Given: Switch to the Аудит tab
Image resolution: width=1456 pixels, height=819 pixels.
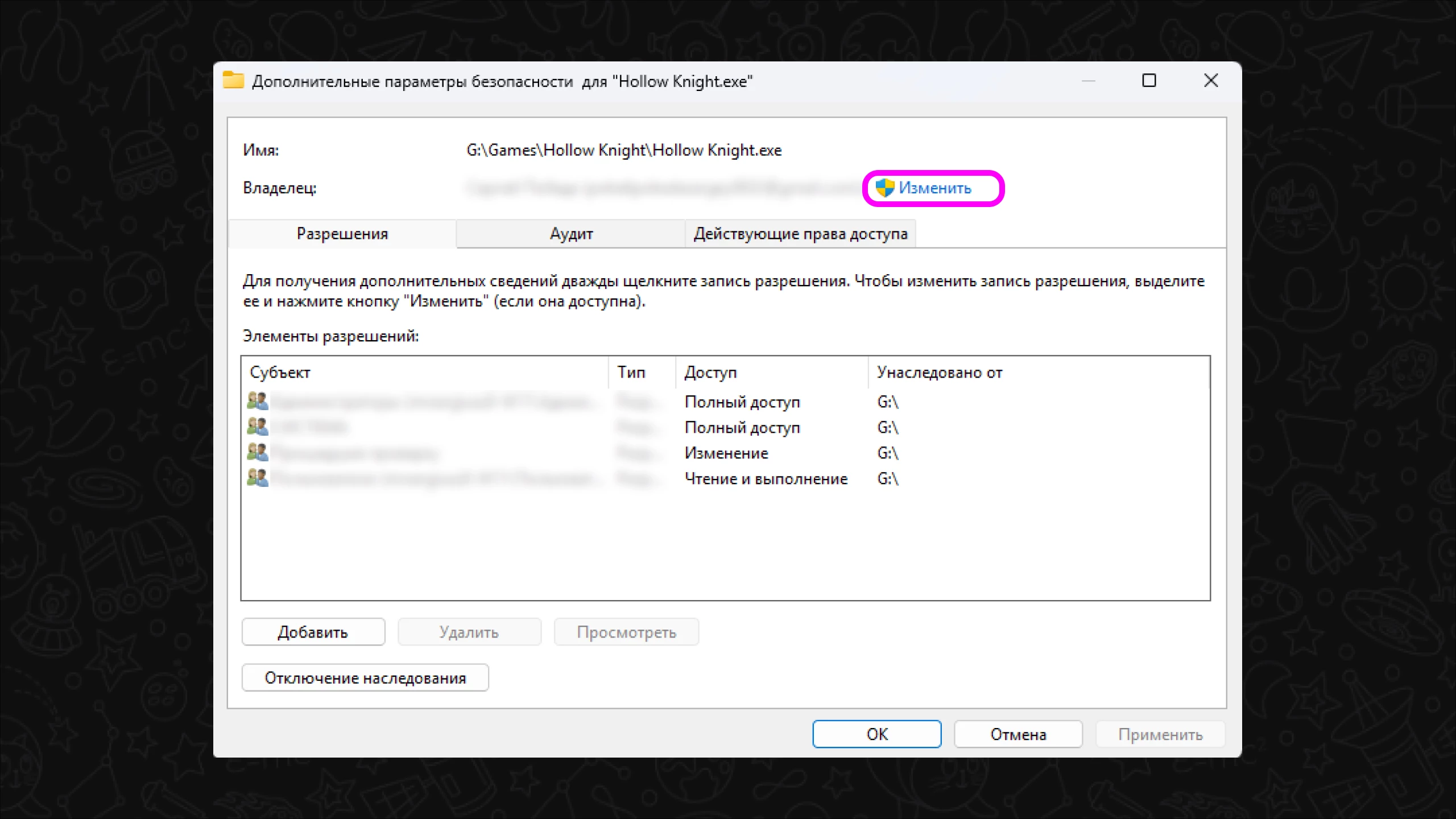Looking at the screenshot, I should tap(570, 234).
